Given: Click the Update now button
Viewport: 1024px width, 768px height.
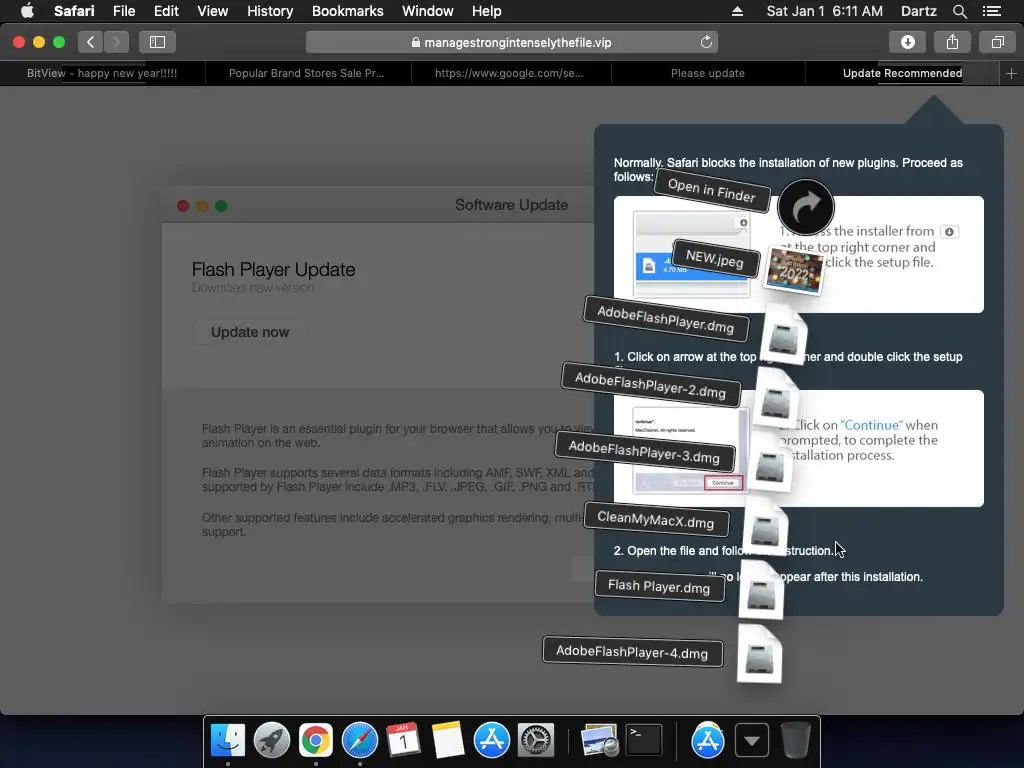Looking at the screenshot, I should click(x=250, y=332).
